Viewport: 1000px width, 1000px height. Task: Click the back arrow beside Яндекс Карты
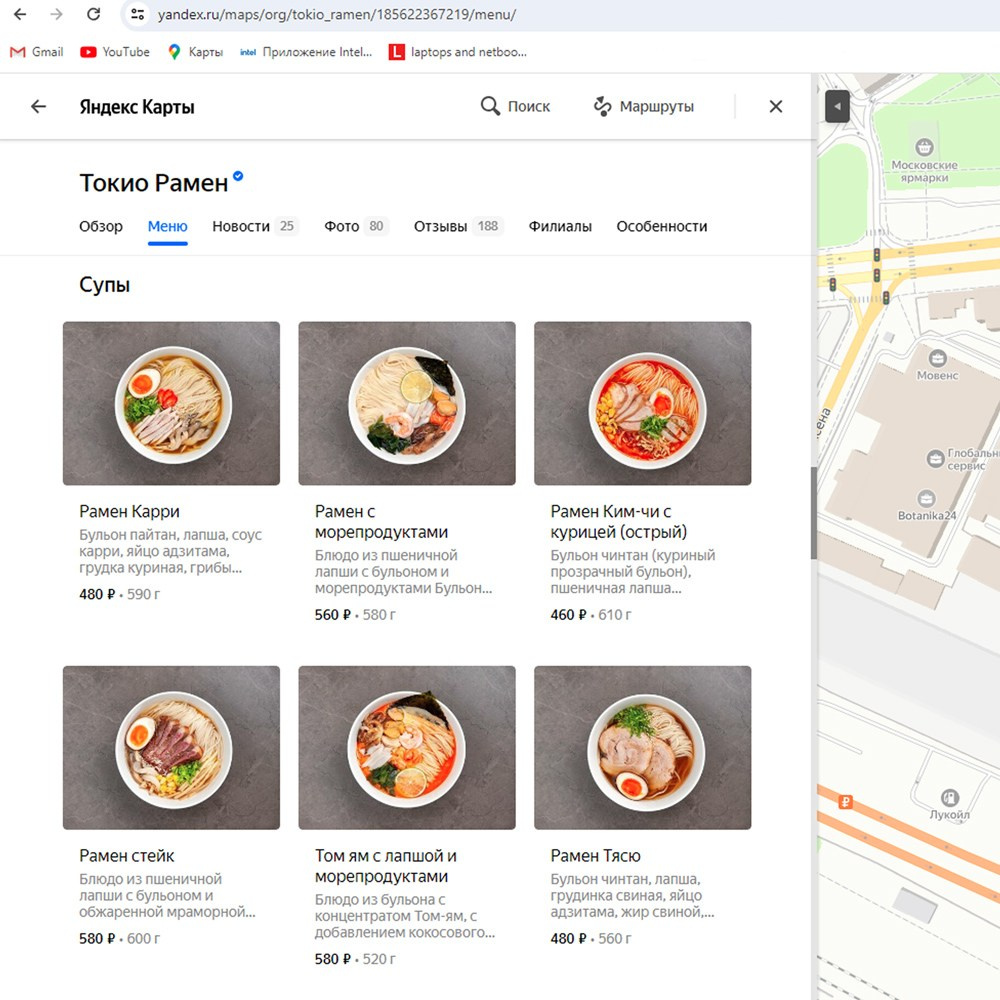(39, 106)
